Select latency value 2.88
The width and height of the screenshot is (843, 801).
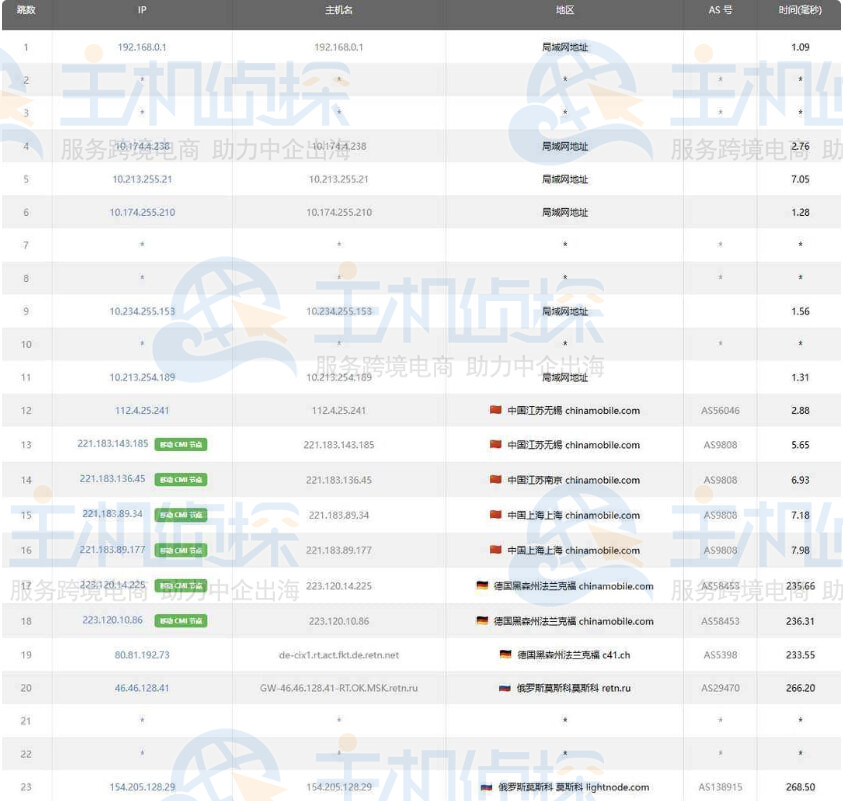point(800,410)
